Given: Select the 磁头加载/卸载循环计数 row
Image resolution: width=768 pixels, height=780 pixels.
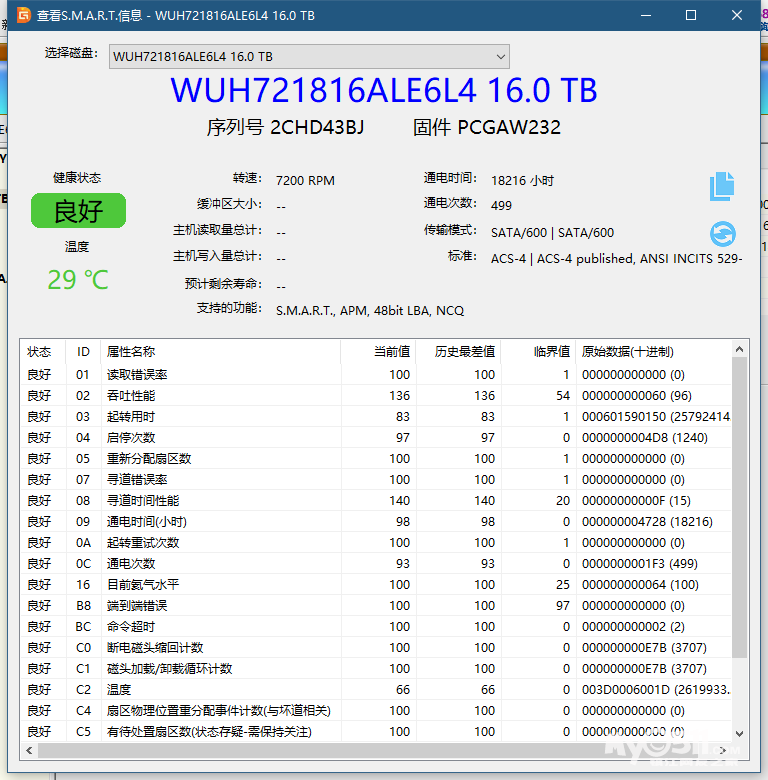Looking at the screenshot, I should click(x=169, y=668).
